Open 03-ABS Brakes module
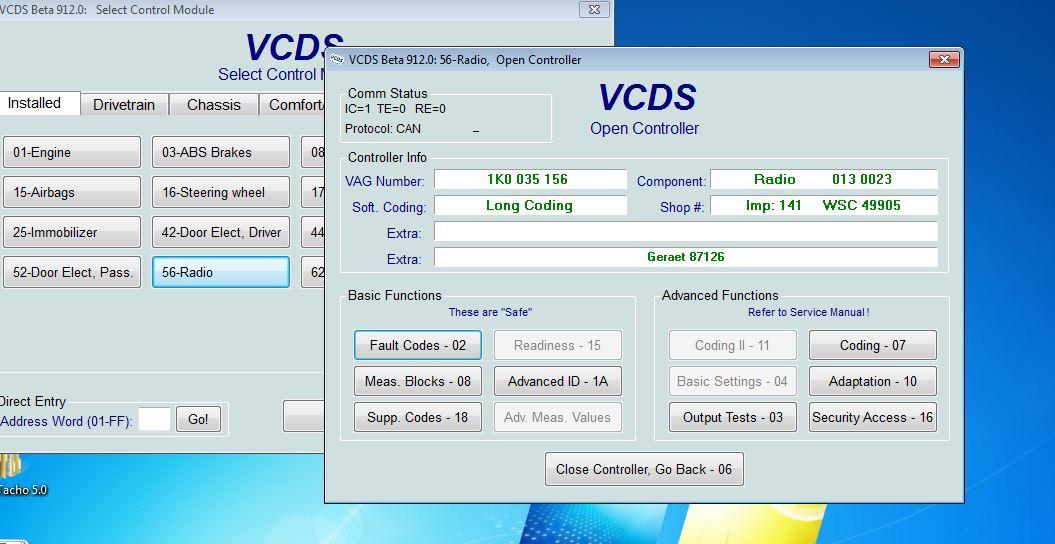 220,152
